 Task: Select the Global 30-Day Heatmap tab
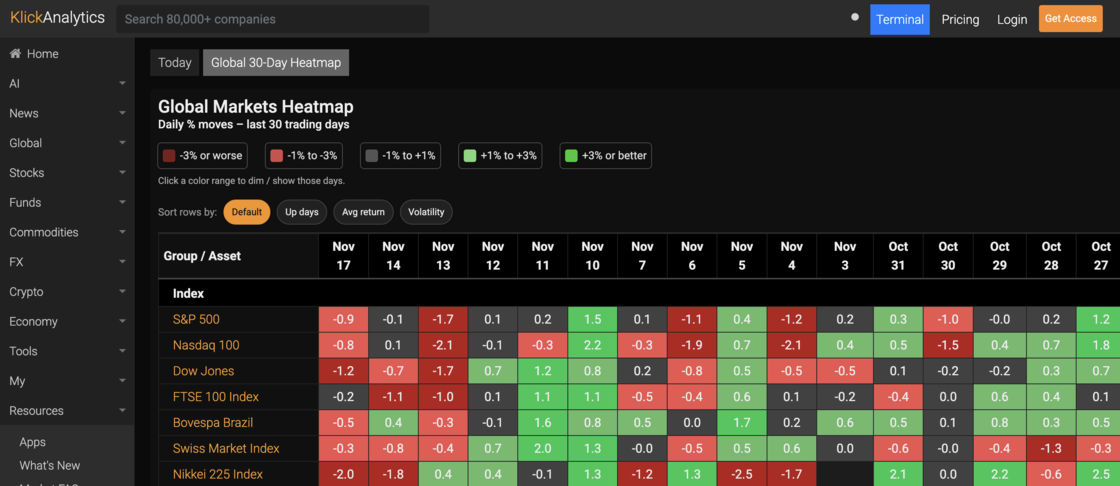pyautogui.click(x=276, y=63)
